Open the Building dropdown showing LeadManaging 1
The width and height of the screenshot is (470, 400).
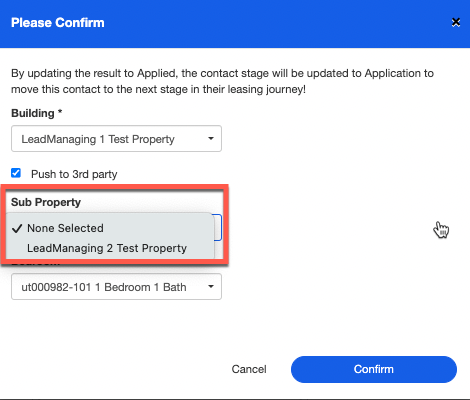coord(116,139)
